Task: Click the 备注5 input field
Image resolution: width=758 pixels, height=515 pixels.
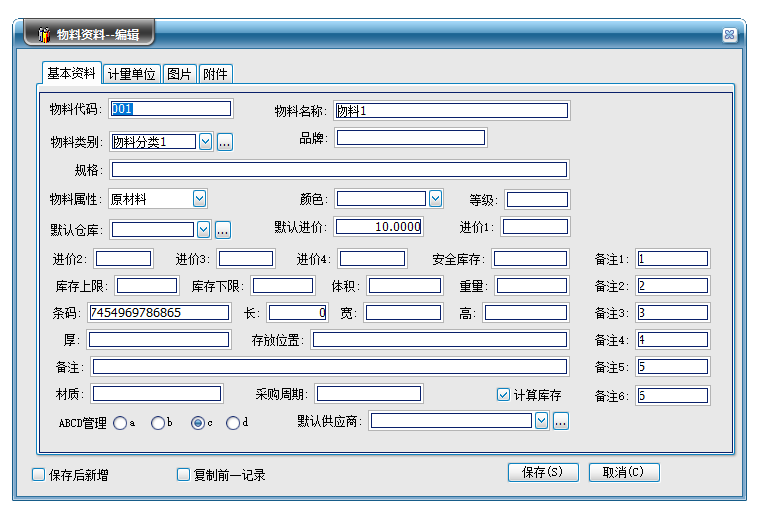Action: click(x=672, y=367)
